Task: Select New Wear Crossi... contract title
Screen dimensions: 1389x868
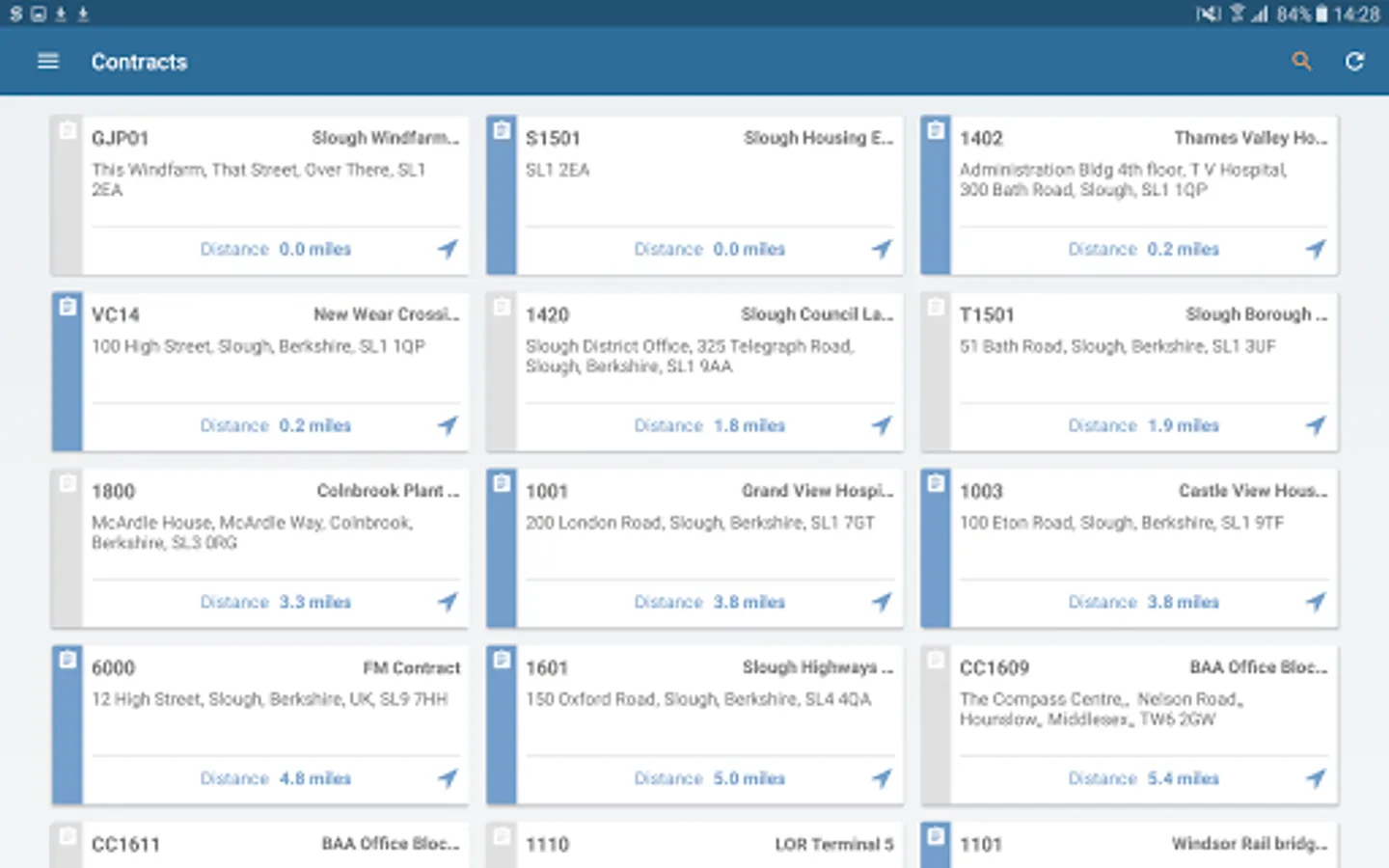Action: 387,314
